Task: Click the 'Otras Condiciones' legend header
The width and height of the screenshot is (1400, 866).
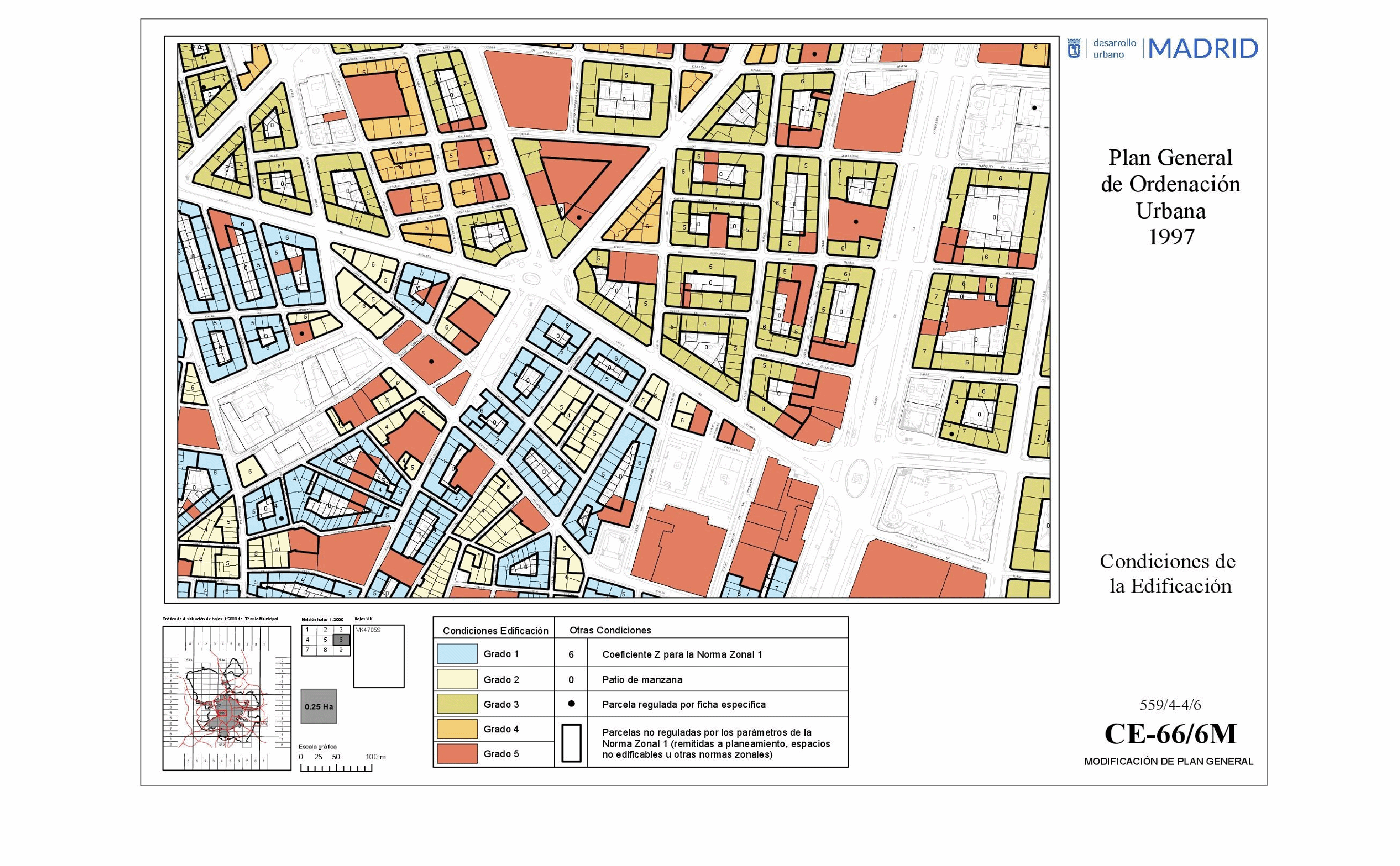Action: pos(610,630)
